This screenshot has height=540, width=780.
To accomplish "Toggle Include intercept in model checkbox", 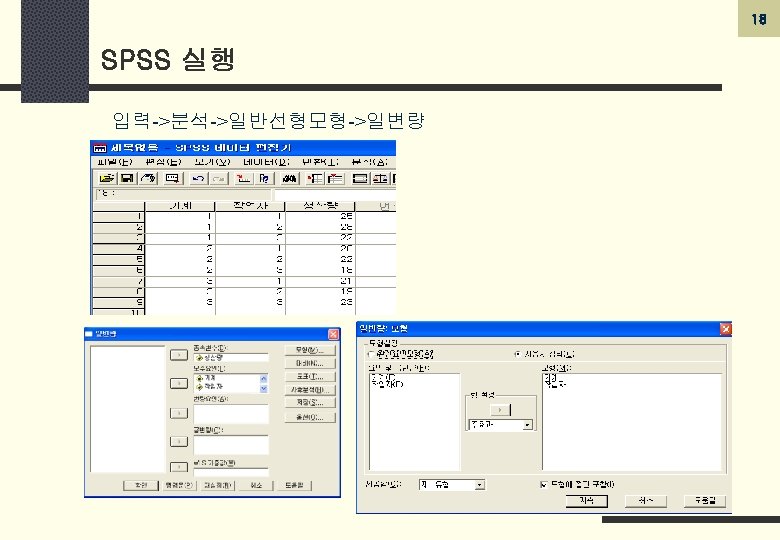I will click(x=544, y=484).
